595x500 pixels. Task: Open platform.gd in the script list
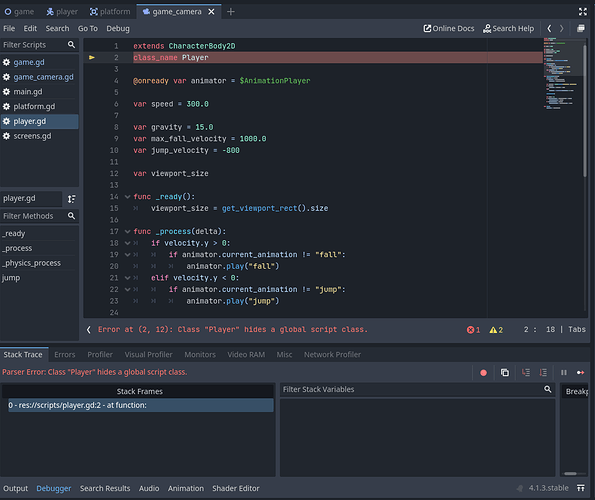pyautogui.click(x=39, y=107)
